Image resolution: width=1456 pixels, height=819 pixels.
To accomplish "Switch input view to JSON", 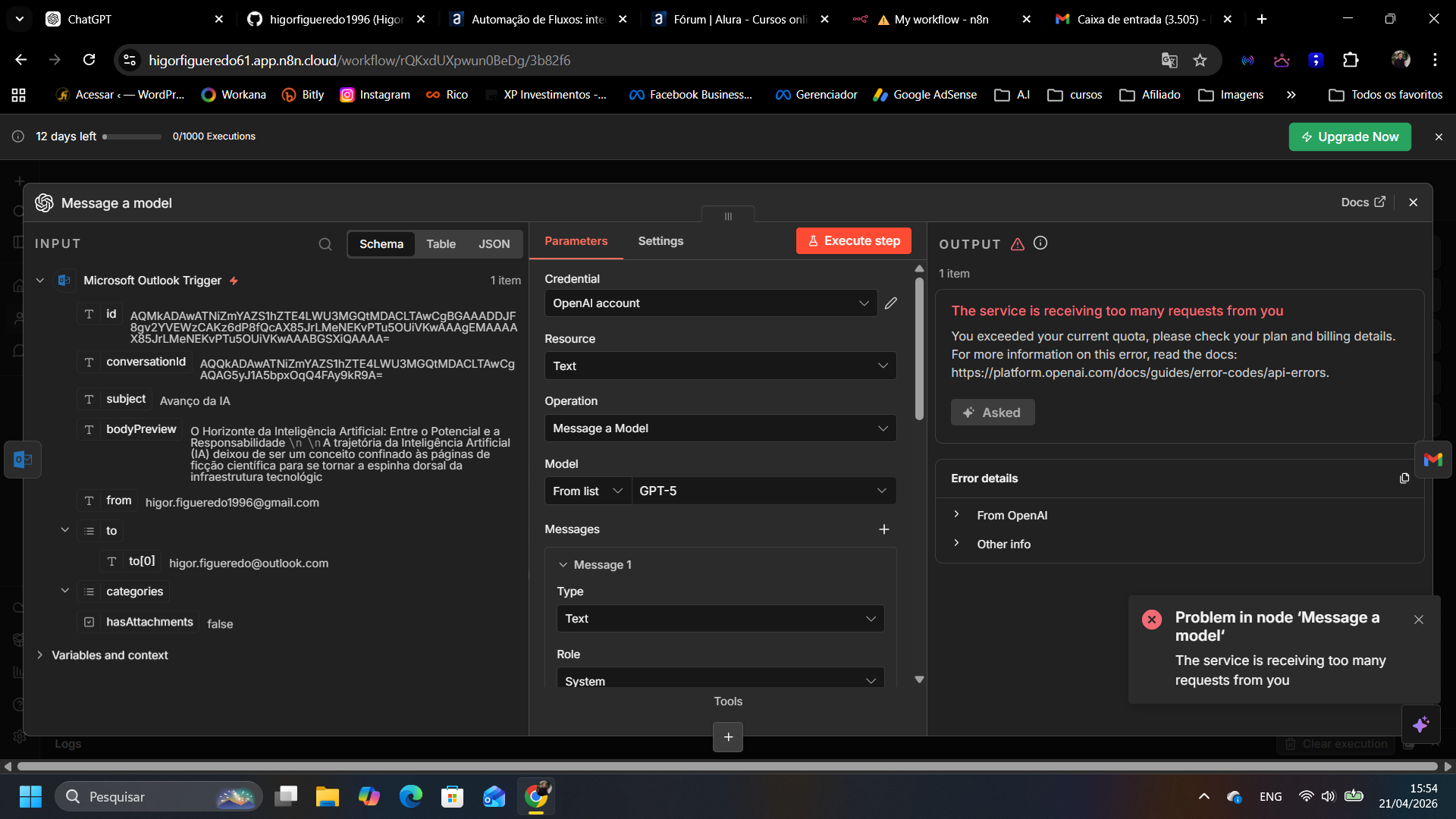I will (x=494, y=244).
